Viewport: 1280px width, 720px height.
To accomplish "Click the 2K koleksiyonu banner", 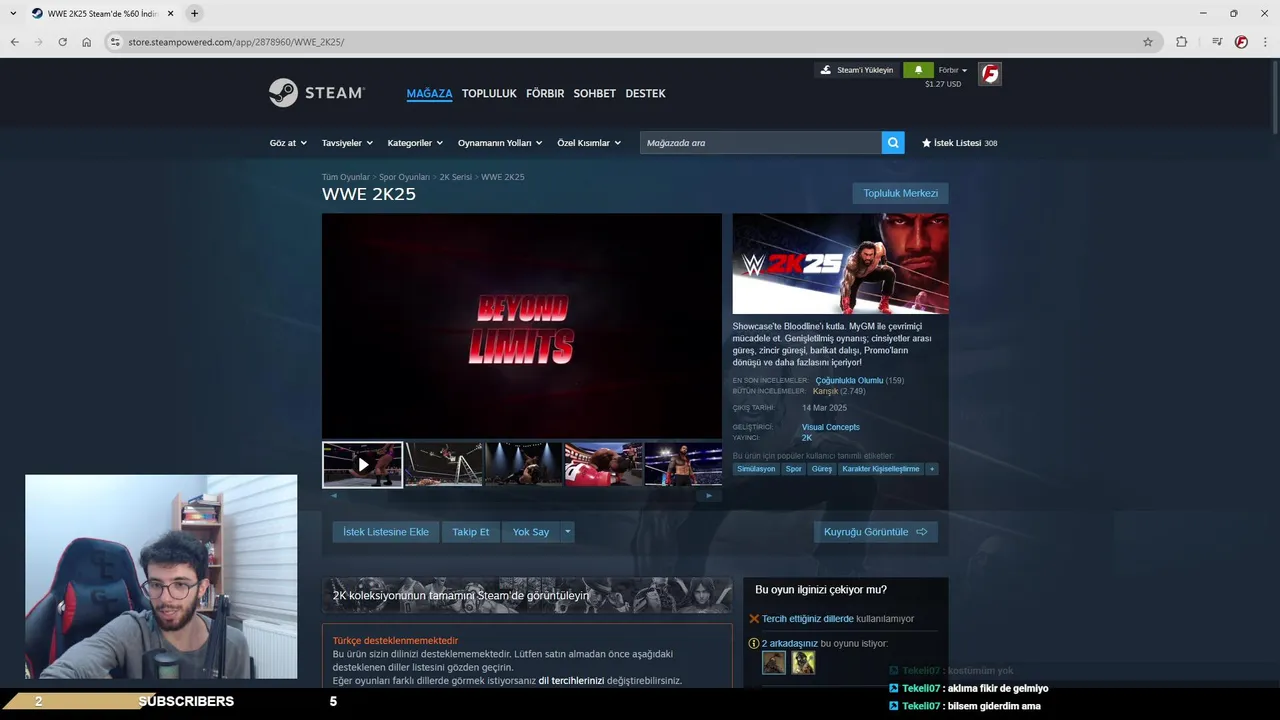I will point(527,595).
